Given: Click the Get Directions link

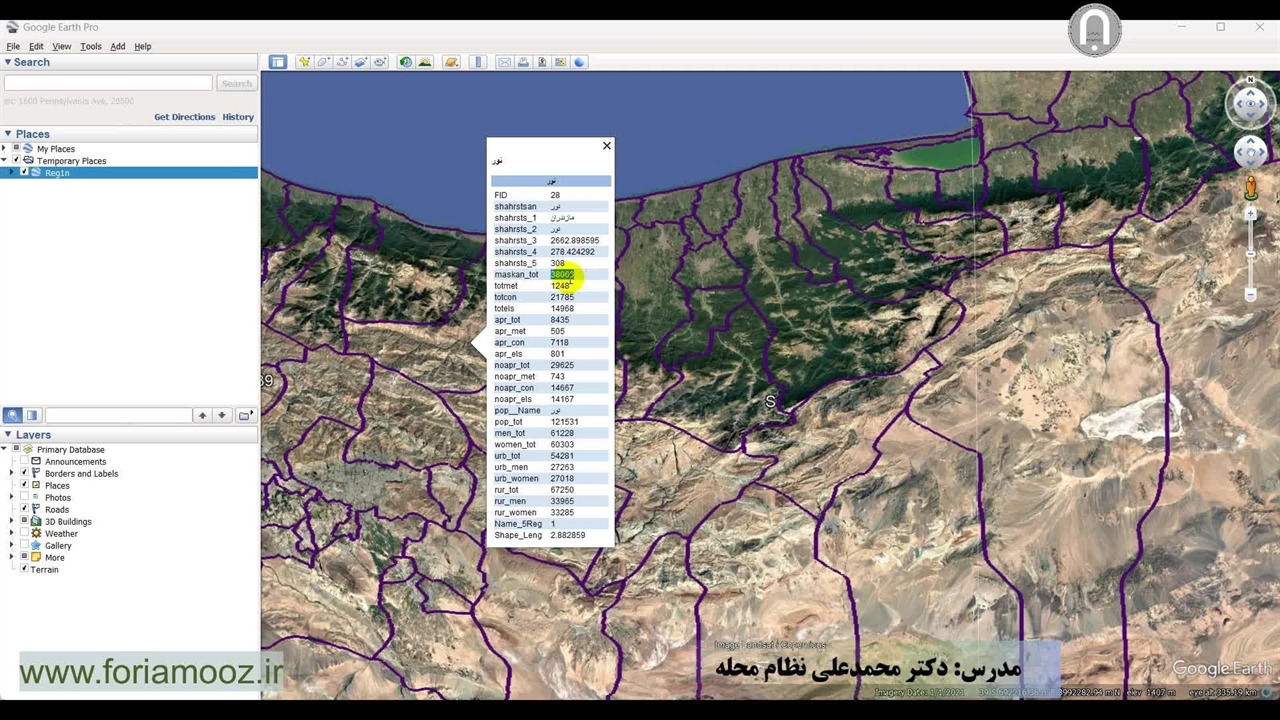Looking at the screenshot, I should point(184,117).
